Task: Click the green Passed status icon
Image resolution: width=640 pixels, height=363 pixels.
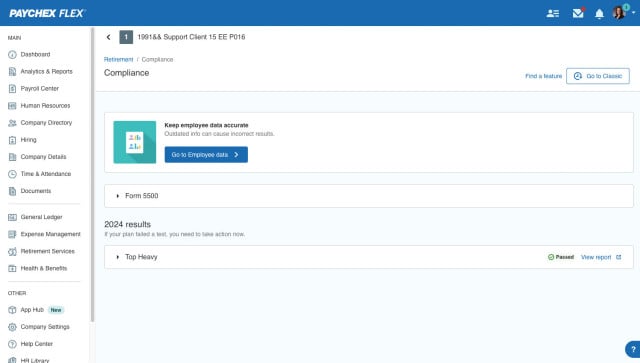Action: pos(551,257)
